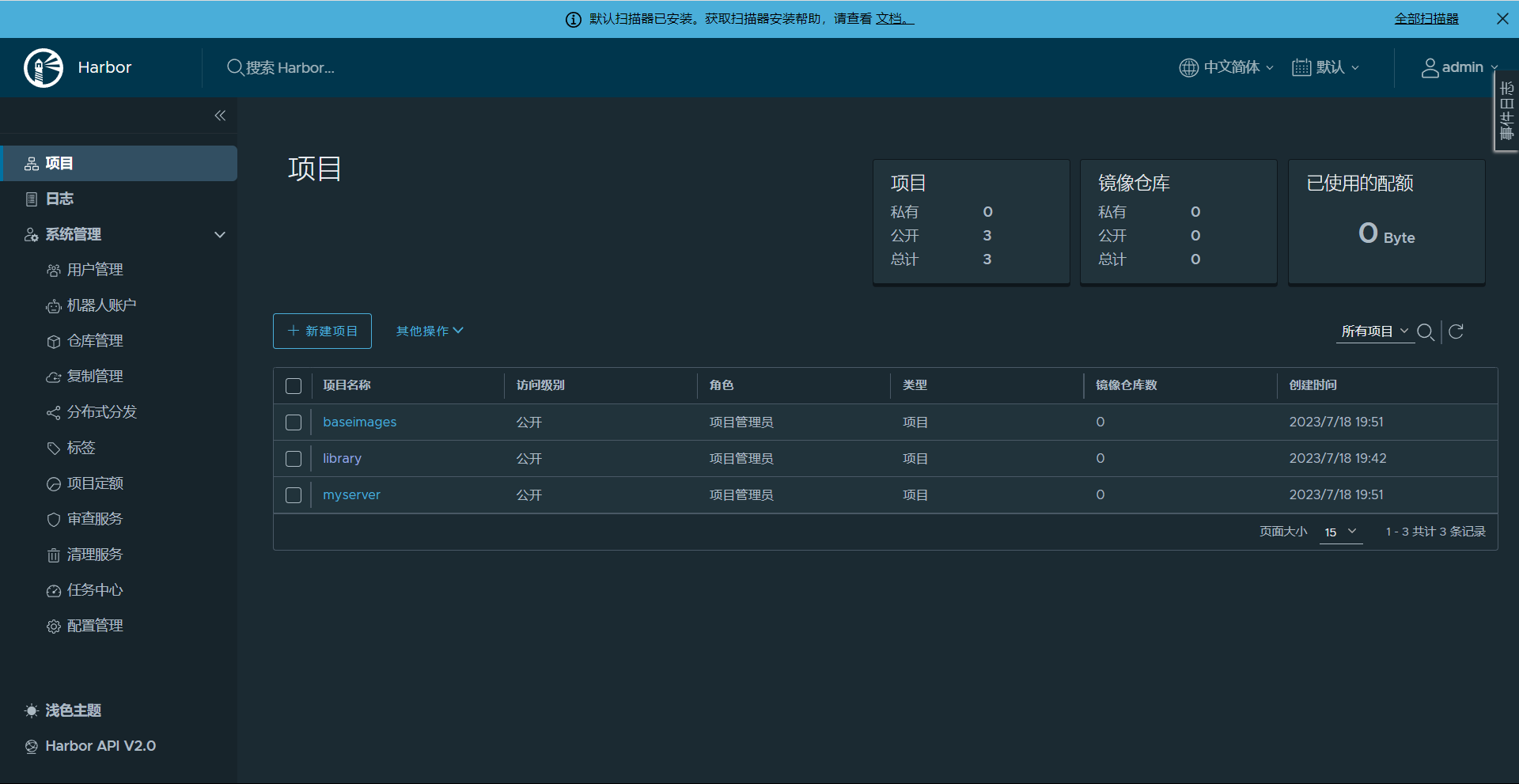Viewport: 1519px width, 784px height.
Task: Open the 默认 date format dropdown
Action: pyautogui.click(x=1326, y=67)
